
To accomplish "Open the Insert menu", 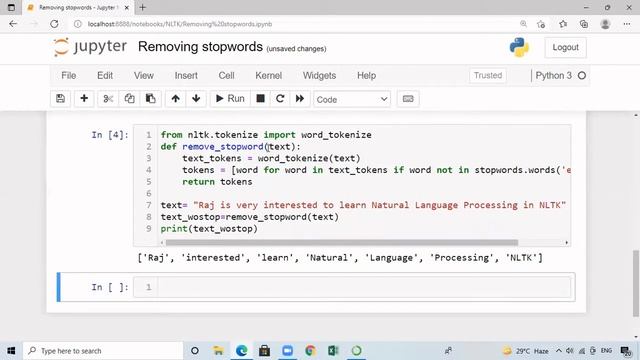I will point(186,76).
